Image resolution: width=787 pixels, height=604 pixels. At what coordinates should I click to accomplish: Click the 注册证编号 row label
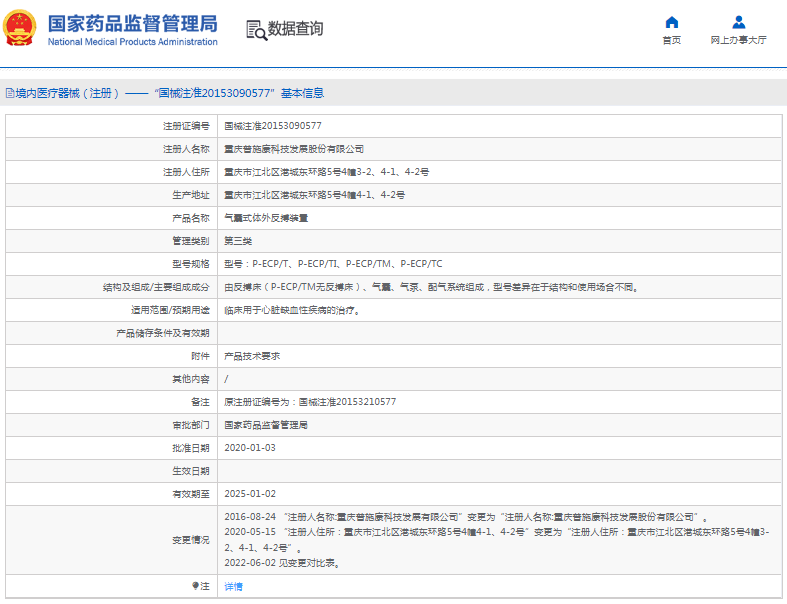click(x=186, y=126)
